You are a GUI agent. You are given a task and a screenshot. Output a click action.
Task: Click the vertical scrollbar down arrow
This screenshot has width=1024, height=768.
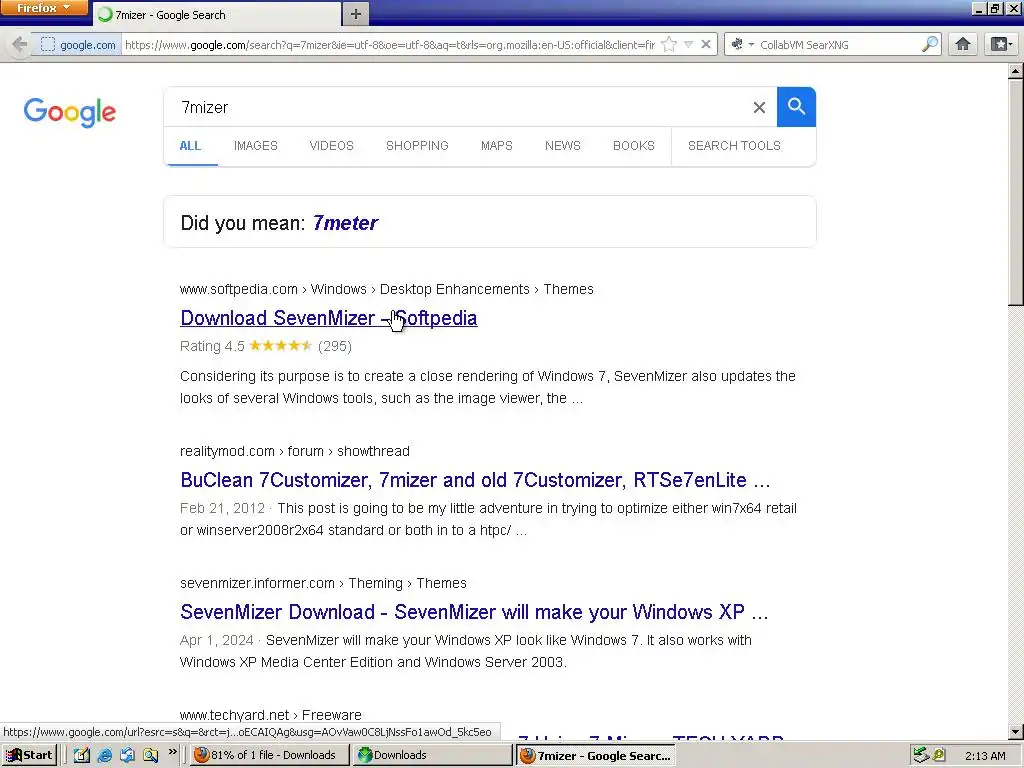point(1016,731)
